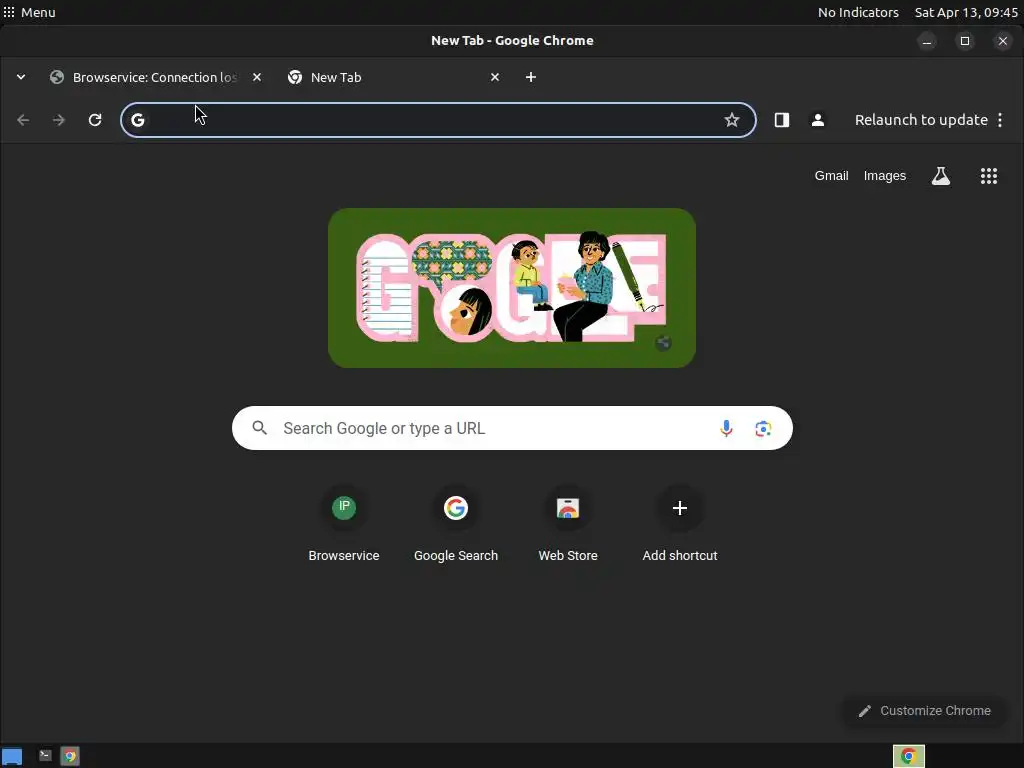This screenshot has height=768, width=1024.
Task: Go back with the back arrow
Action: pyautogui.click(x=23, y=120)
